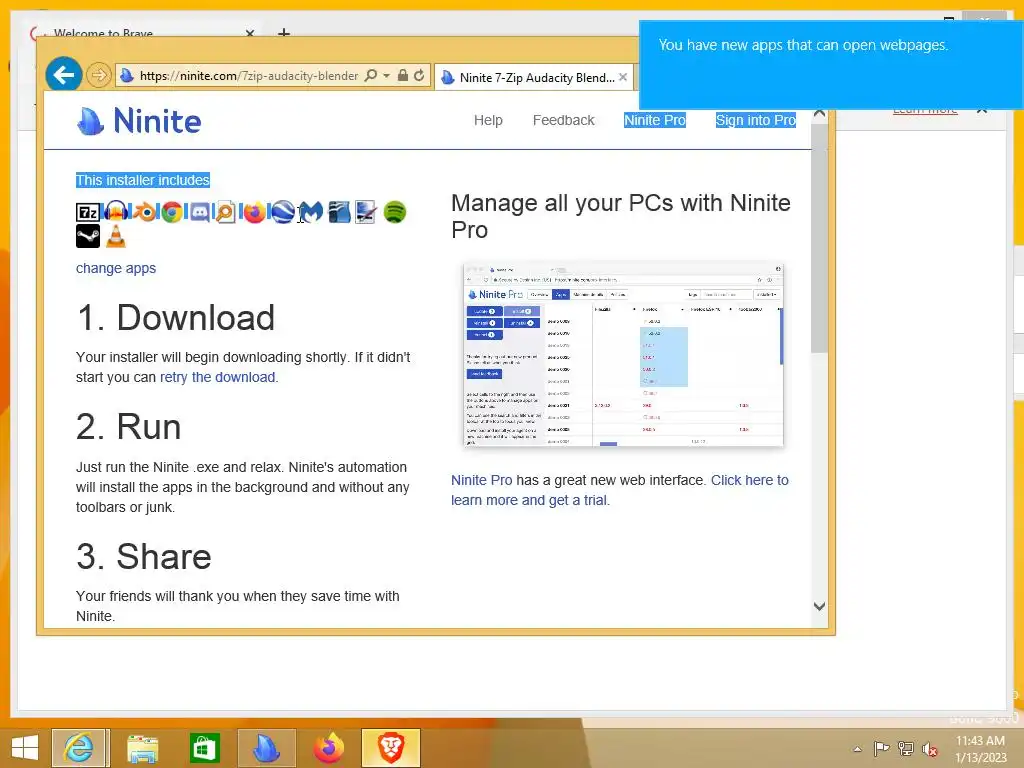This screenshot has width=1024, height=768.
Task: Click the This installer includes text
Action: (142, 180)
